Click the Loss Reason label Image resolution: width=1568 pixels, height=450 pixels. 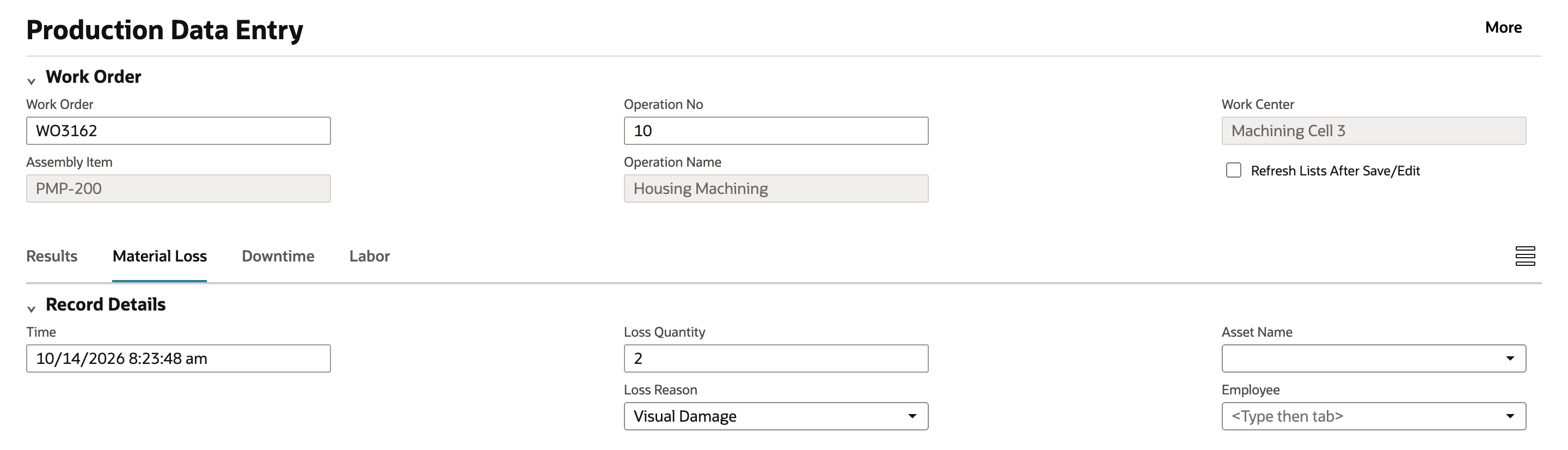coord(660,390)
